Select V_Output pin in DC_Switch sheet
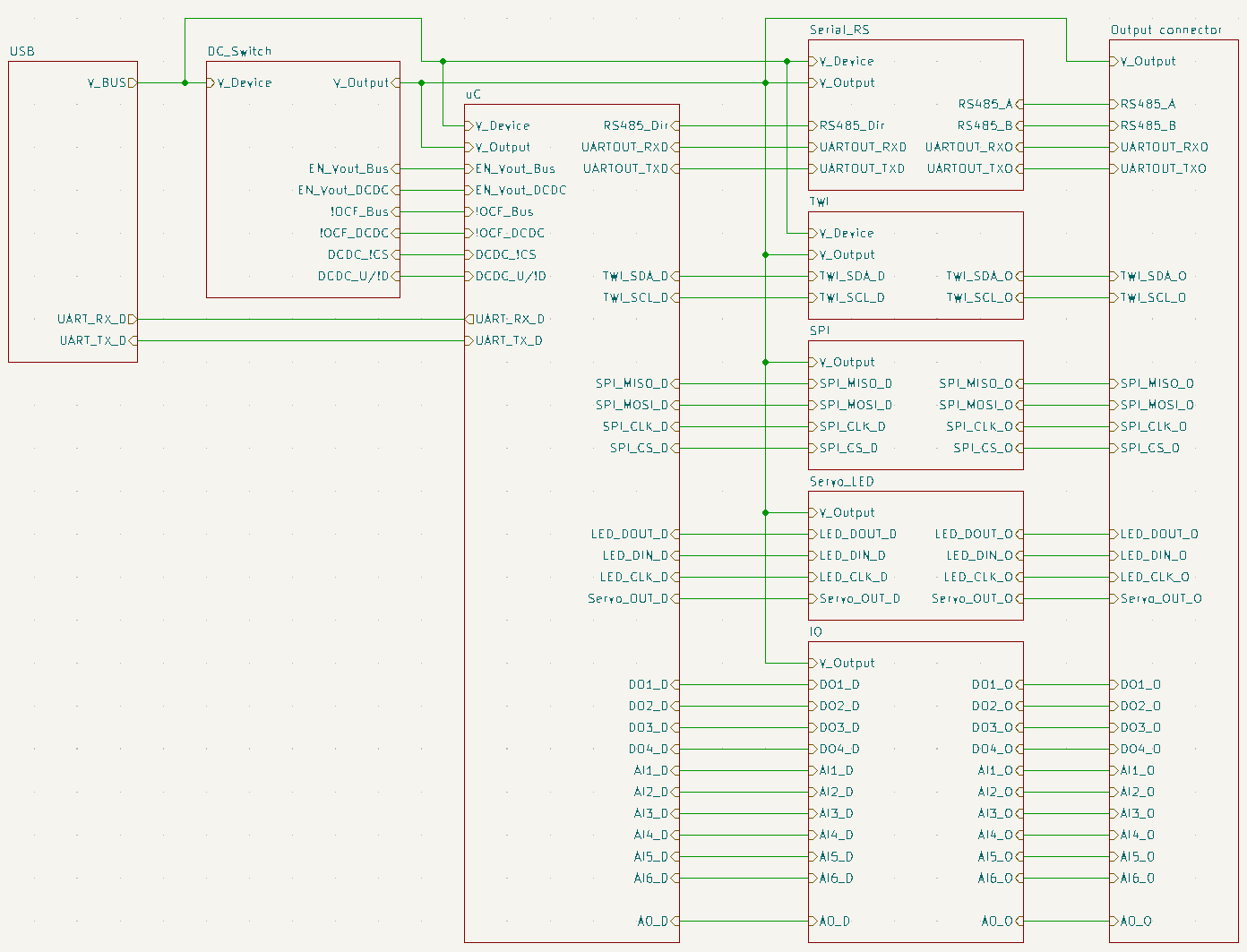The image size is (1247, 952). click(x=366, y=82)
